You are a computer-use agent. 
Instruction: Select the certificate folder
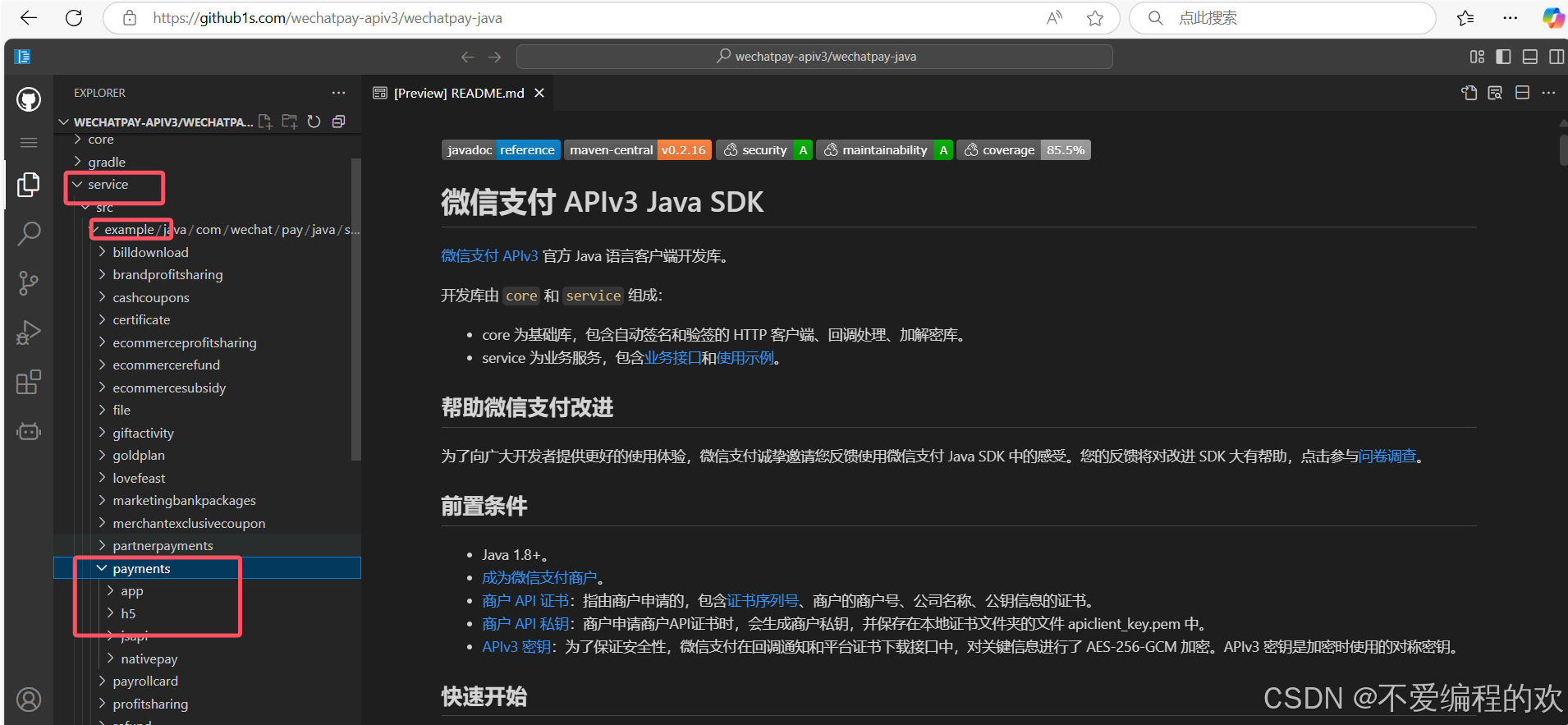141,319
